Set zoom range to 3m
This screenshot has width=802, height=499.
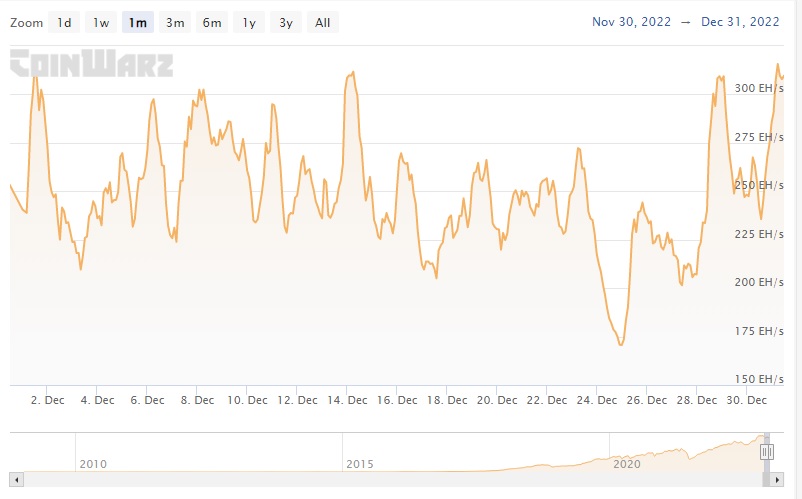(175, 22)
